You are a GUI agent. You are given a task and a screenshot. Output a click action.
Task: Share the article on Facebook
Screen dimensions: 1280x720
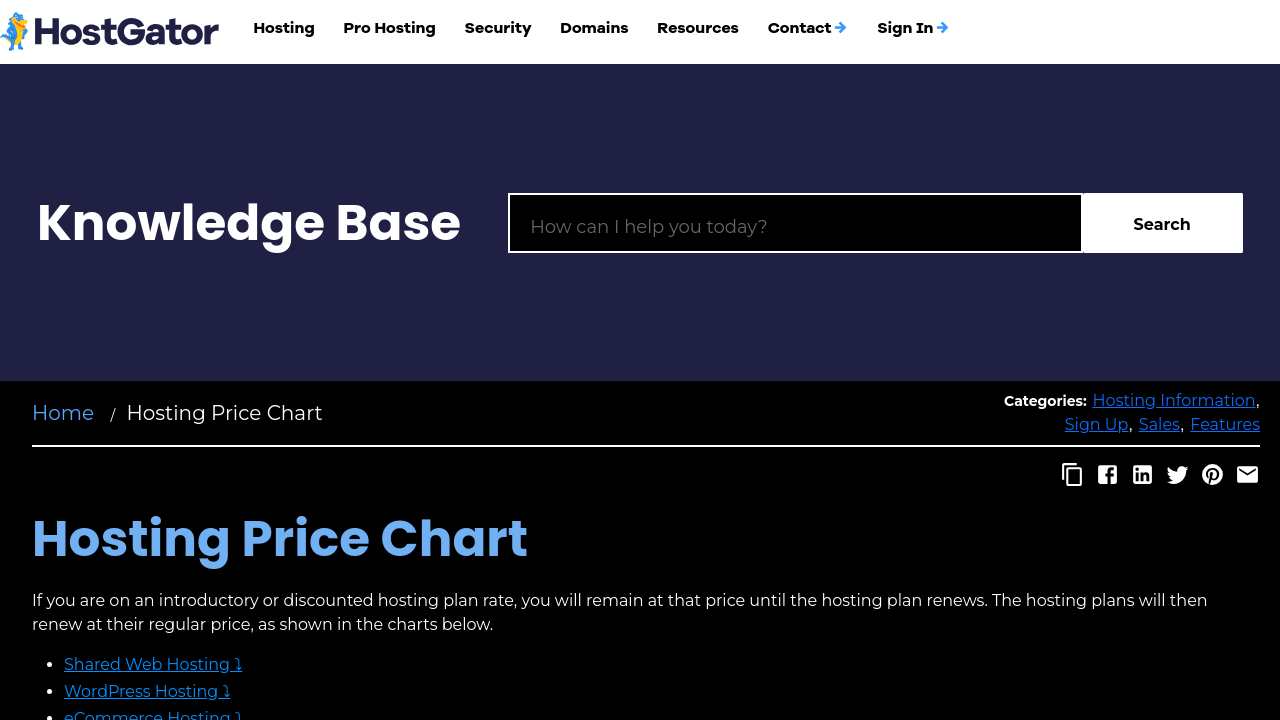pos(1107,475)
